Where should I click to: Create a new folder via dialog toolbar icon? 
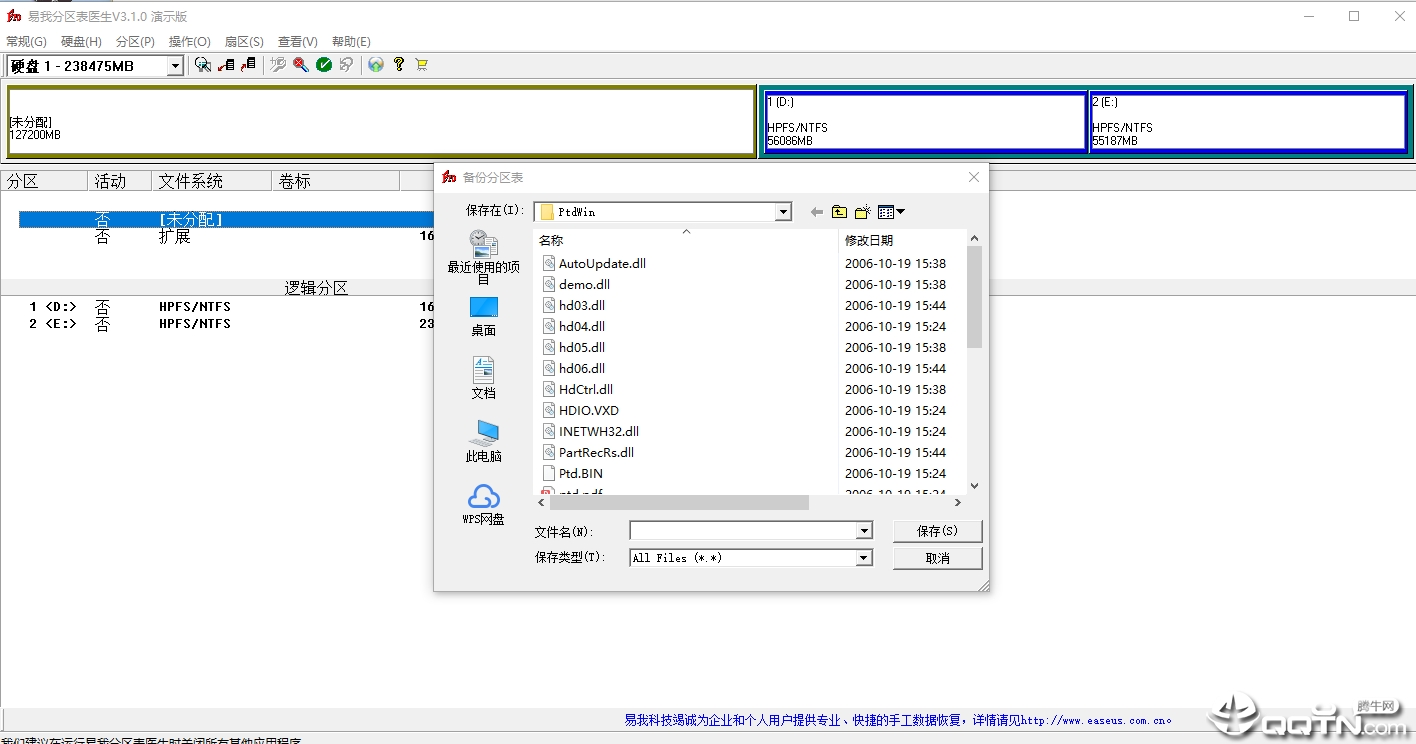tap(862, 212)
